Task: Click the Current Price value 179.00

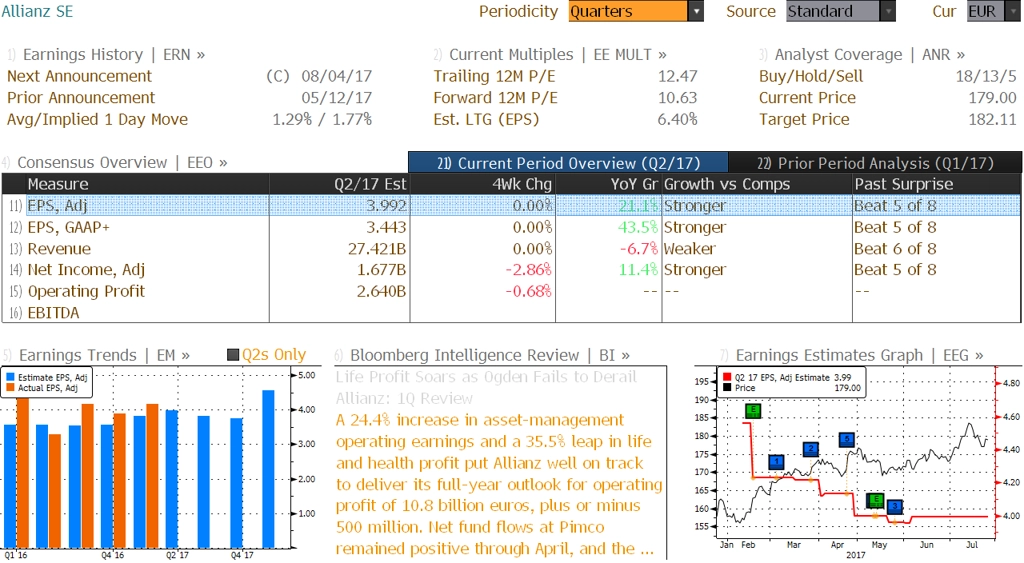Action: tap(992, 98)
